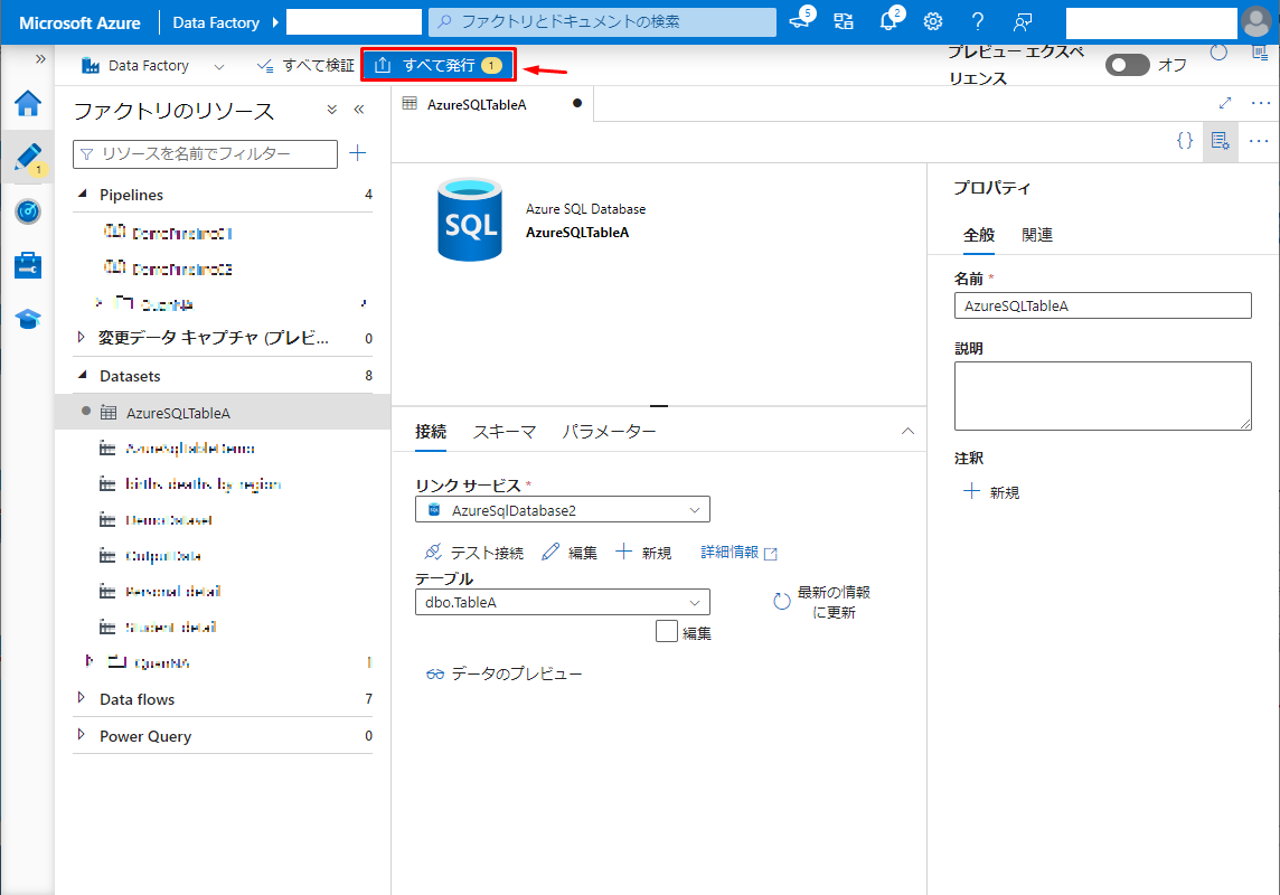Click the plus icon to add resource

[358, 153]
